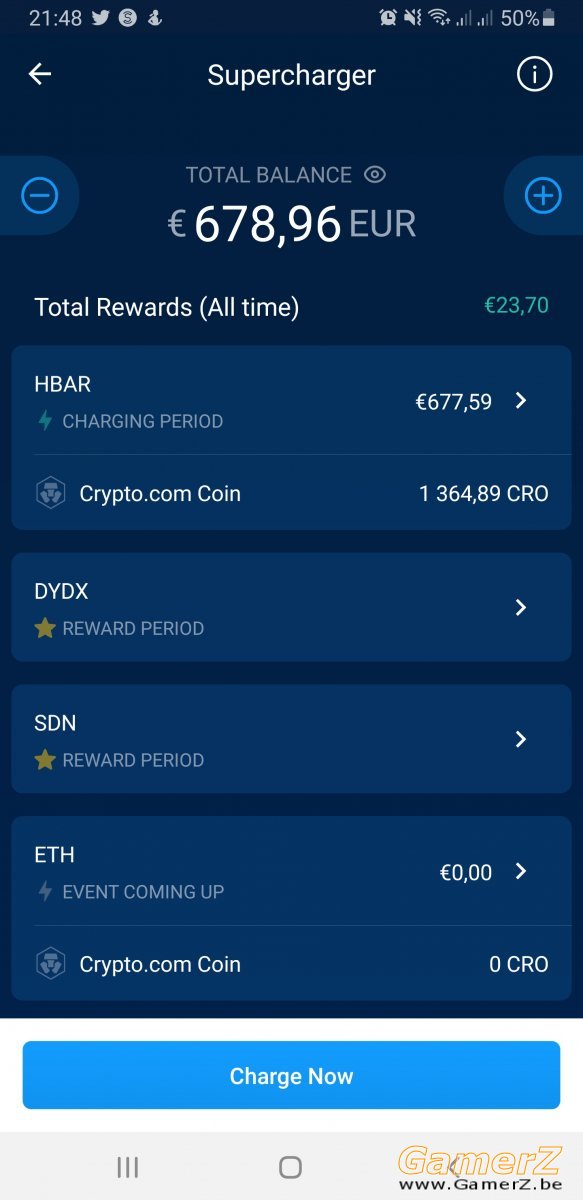The image size is (583, 1200).
Task: Select the 1 364,89 CRO balance row
Action: 291,493
